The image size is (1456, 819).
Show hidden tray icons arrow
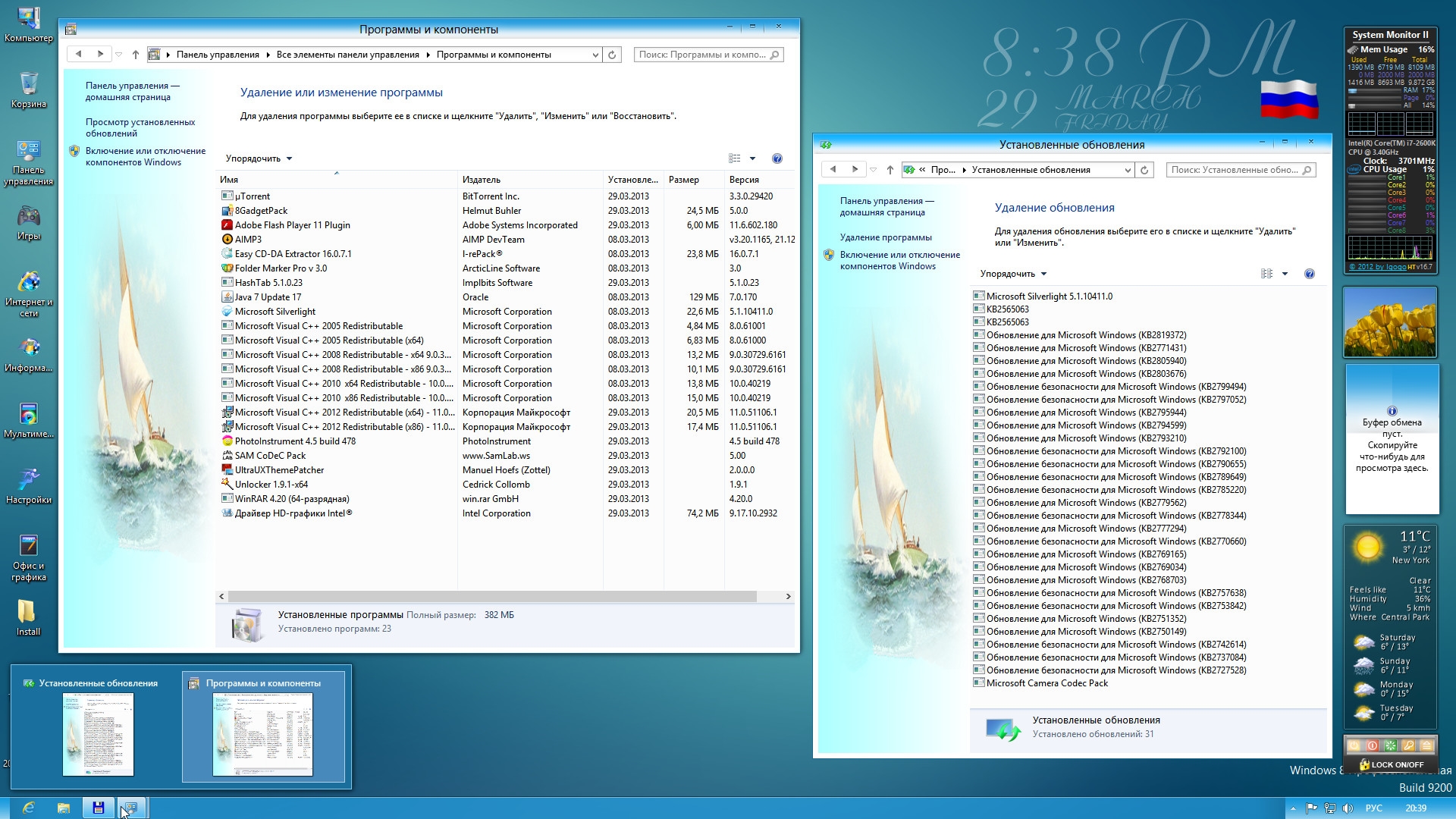tap(1293, 808)
